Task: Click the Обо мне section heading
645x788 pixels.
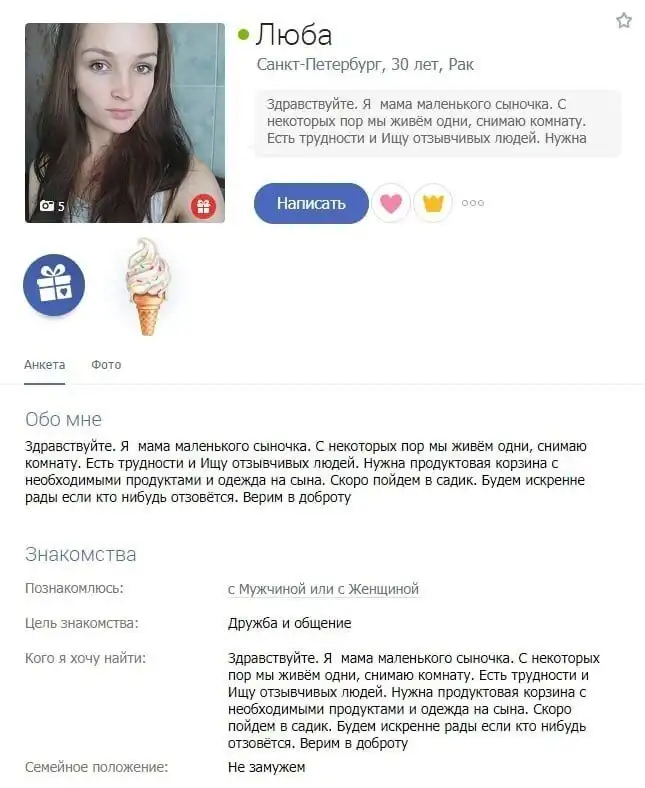Action: tap(63, 419)
